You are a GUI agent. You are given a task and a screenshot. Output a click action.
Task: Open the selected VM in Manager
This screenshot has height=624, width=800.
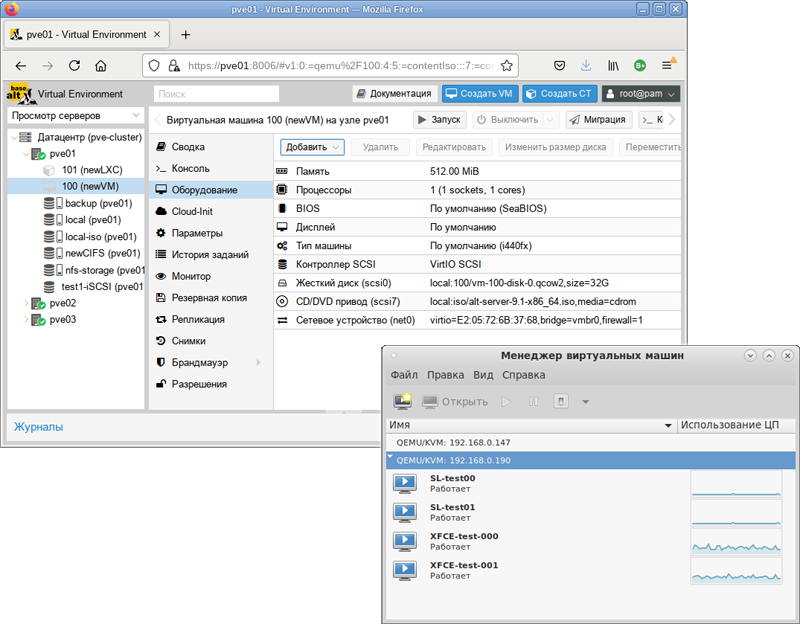coord(455,402)
